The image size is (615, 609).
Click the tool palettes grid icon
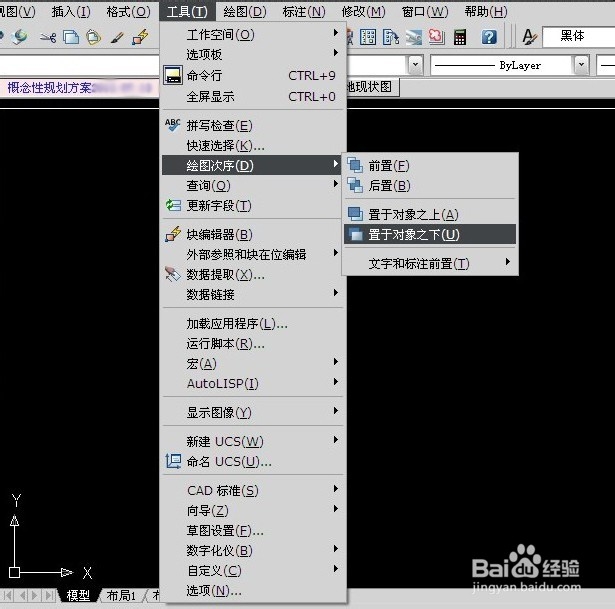pos(368,37)
